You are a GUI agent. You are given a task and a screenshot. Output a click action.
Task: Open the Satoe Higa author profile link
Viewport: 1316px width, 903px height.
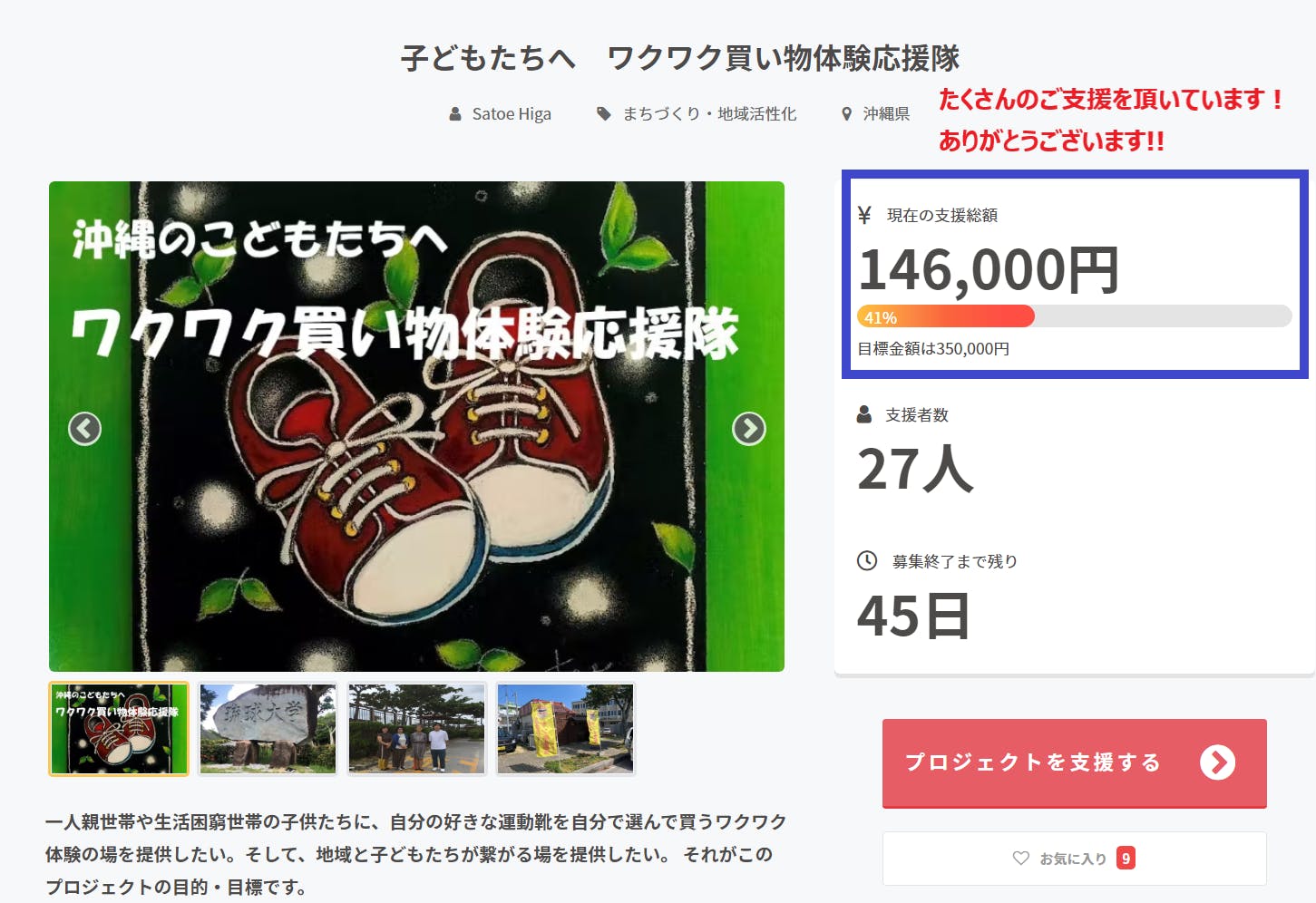[x=512, y=114]
